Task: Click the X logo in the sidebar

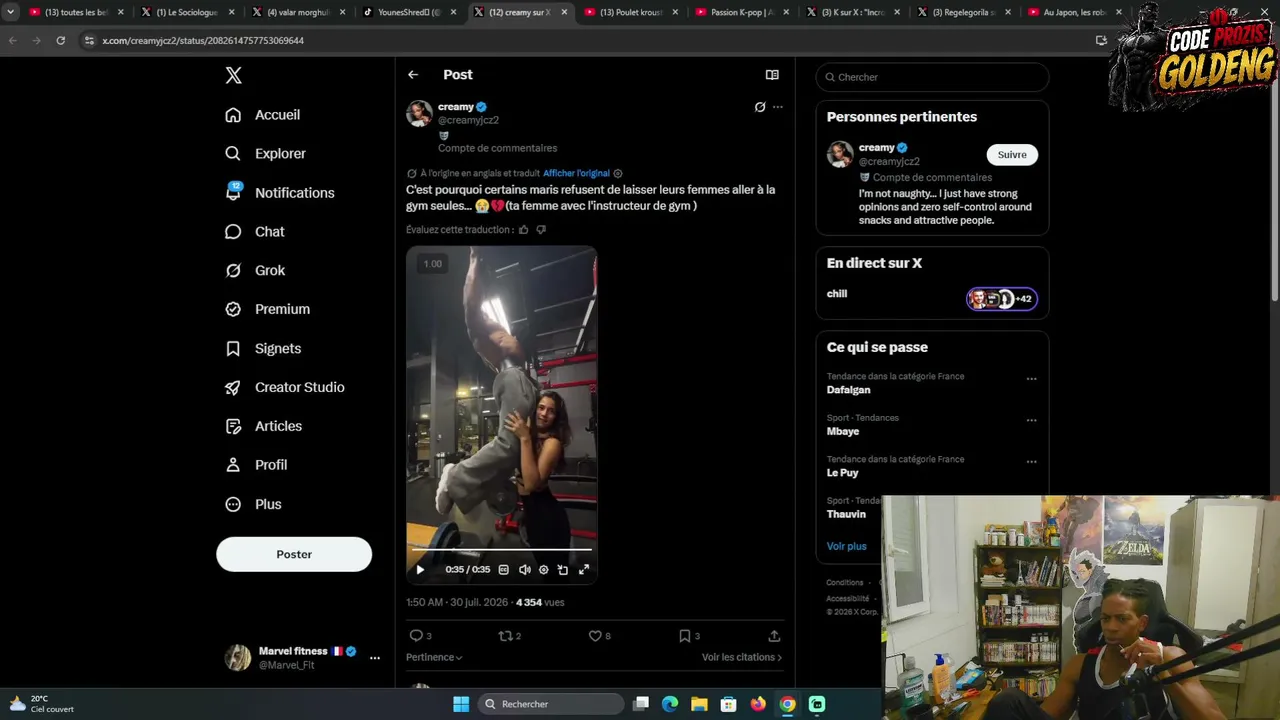Action: point(233,75)
